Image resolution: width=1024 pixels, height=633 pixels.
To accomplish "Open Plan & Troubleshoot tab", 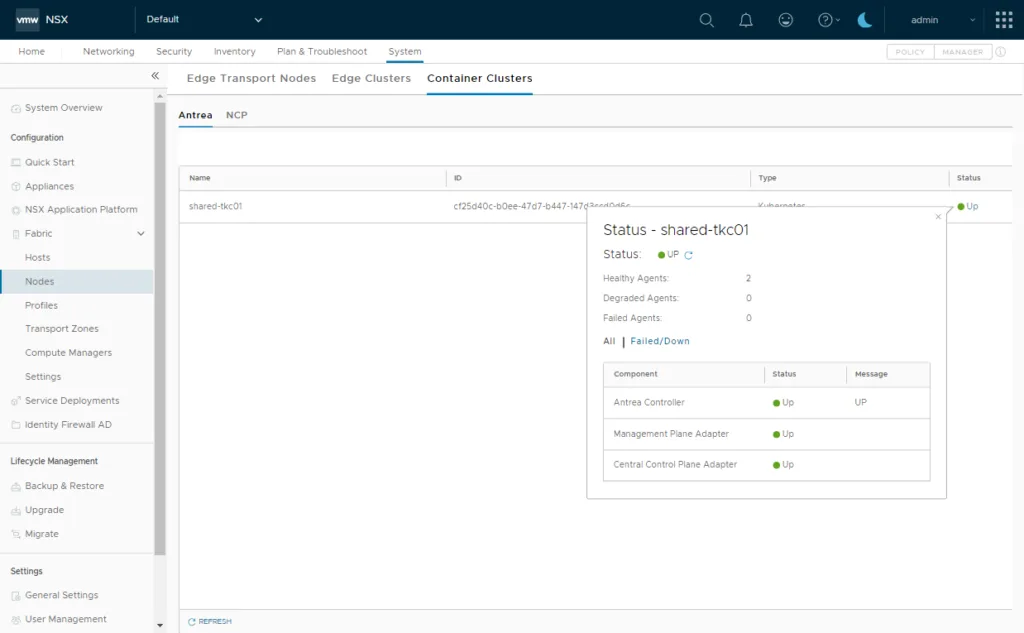I will point(322,52).
